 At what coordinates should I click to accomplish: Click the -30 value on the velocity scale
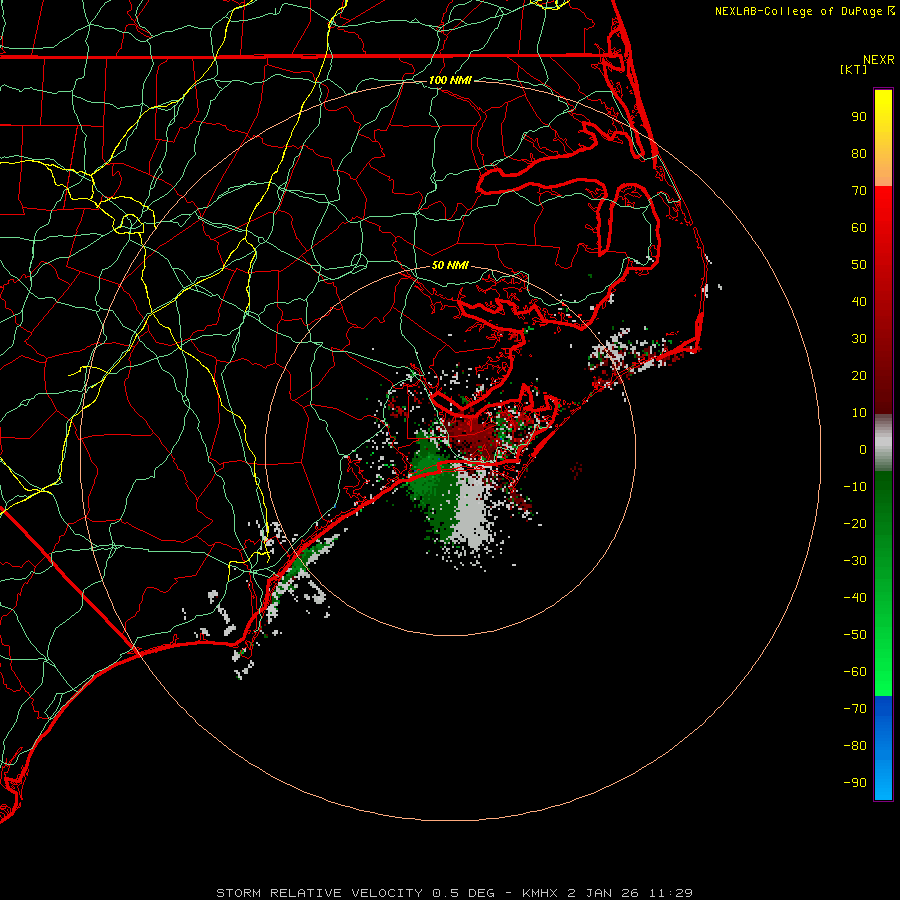pyautogui.click(x=855, y=561)
